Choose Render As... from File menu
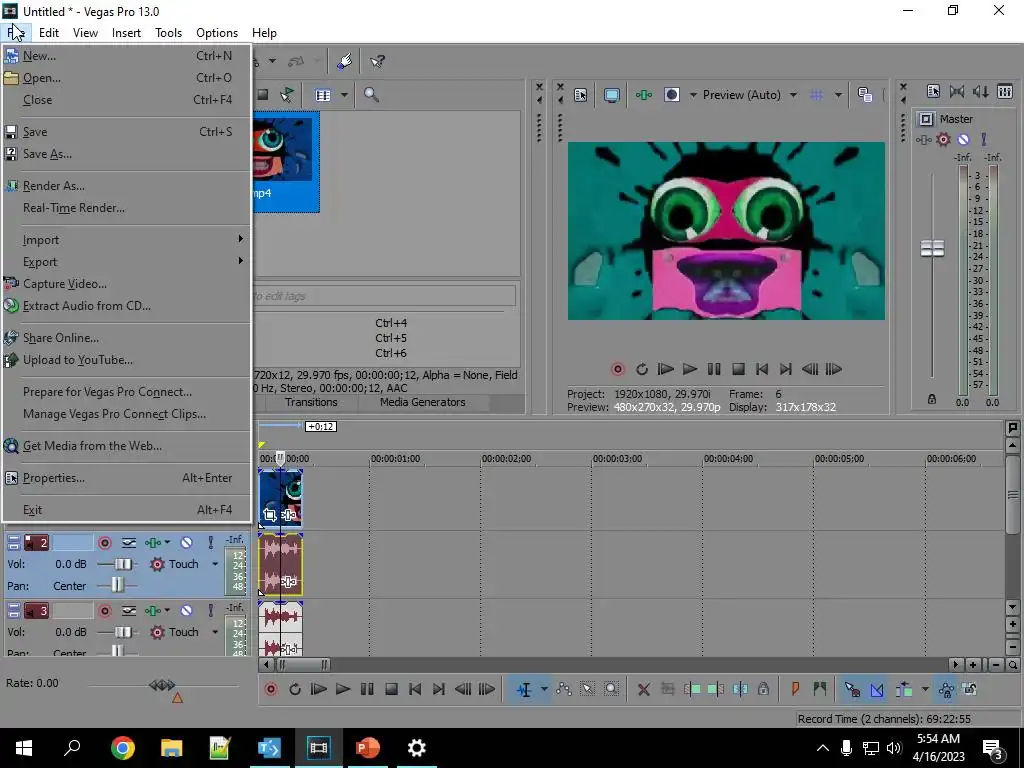The image size is (1024, 768). 127,186
